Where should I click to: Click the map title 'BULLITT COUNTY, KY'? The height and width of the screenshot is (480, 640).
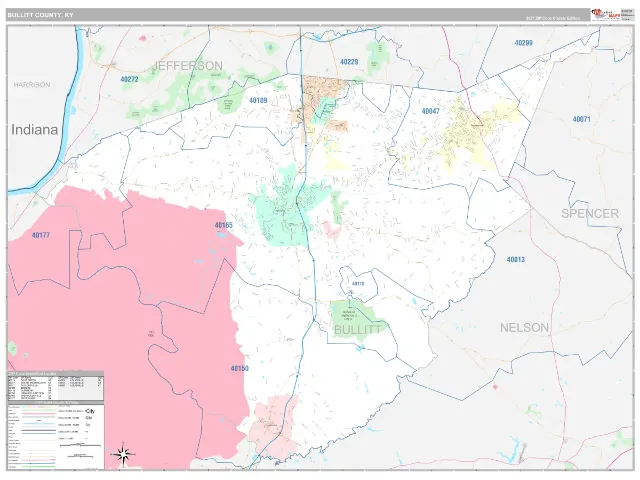pos(40,15)
